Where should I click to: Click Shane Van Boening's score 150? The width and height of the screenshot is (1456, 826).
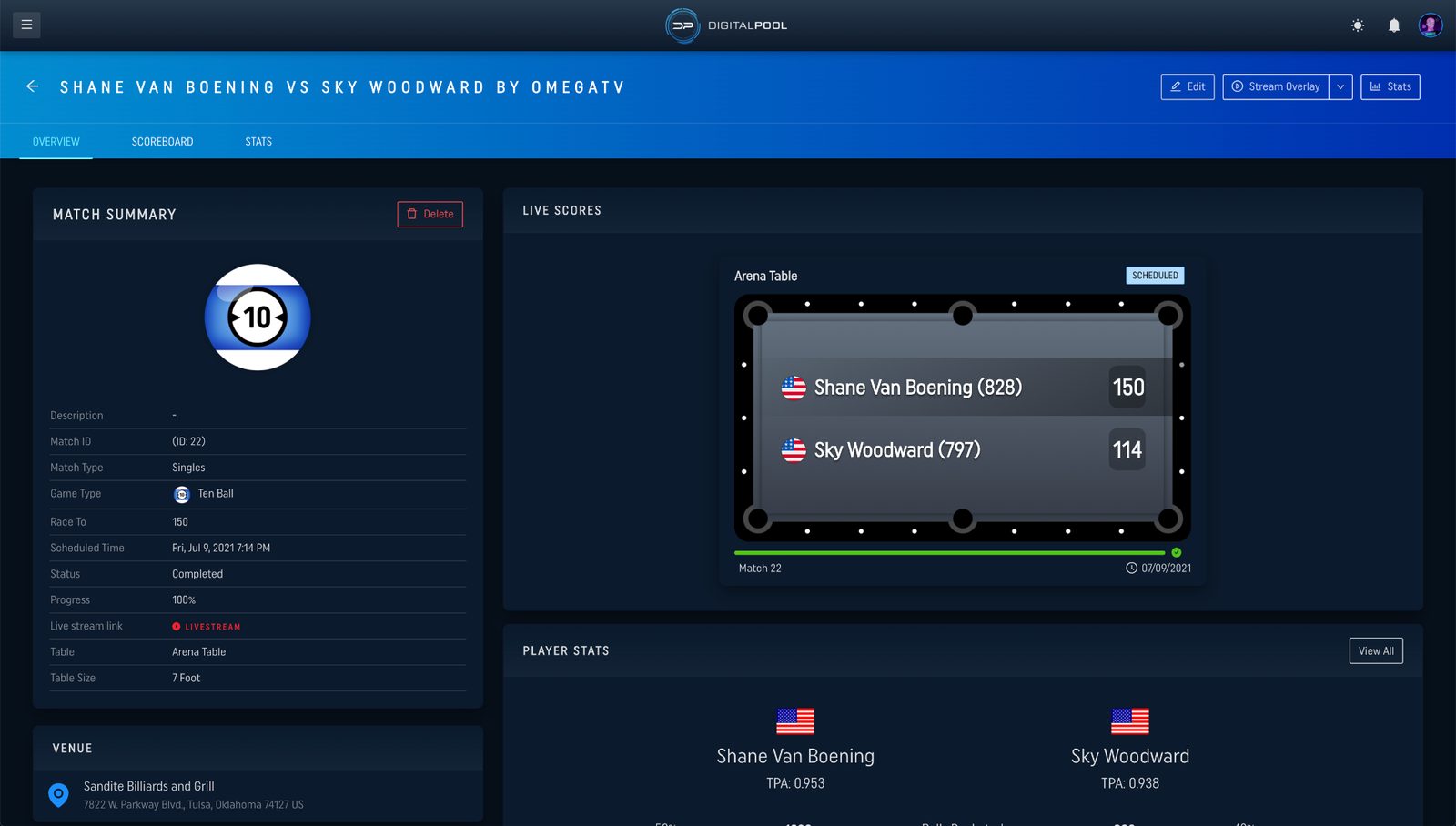point(1128,388)
